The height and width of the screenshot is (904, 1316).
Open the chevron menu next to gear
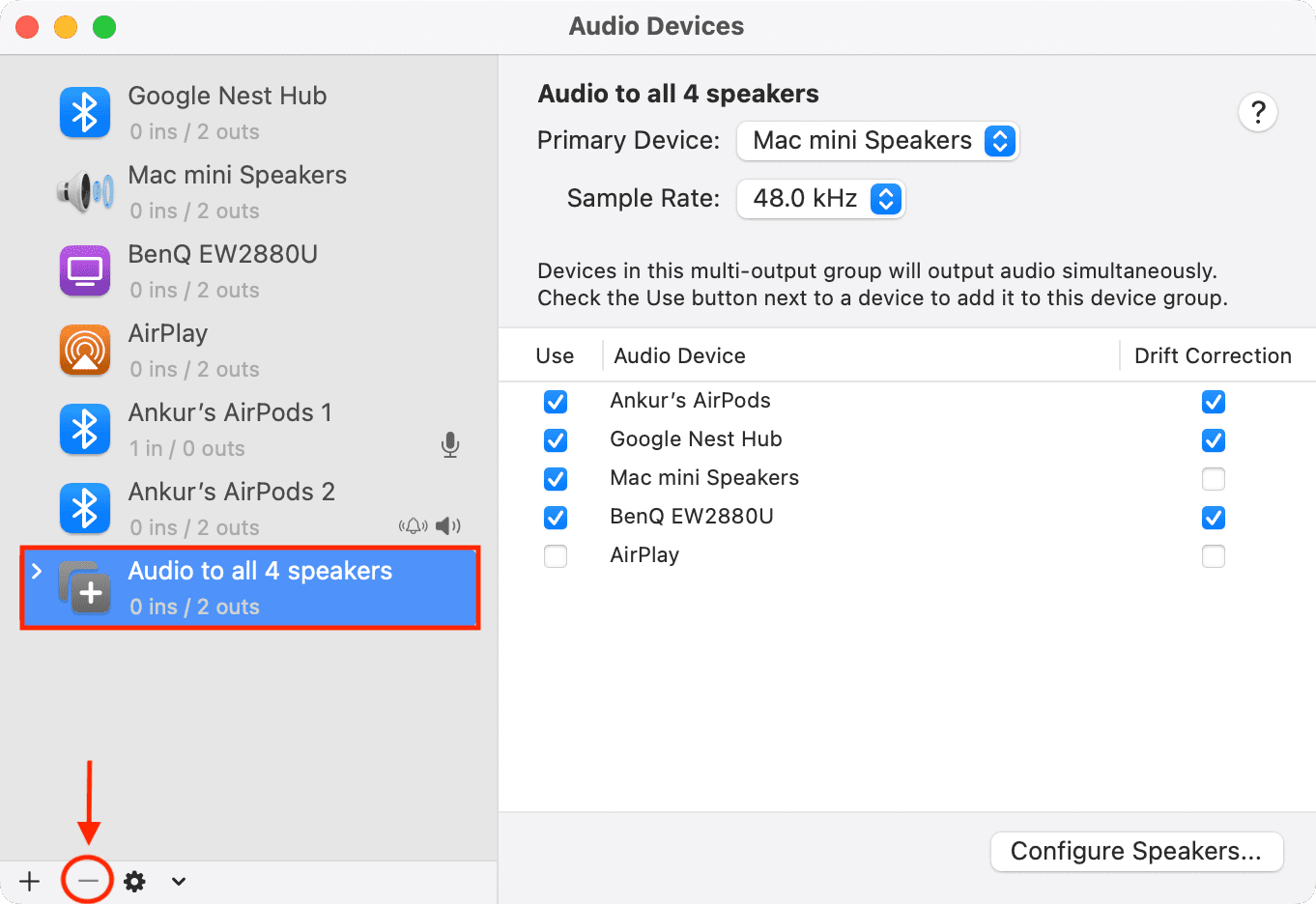click(x=179, y=881)
